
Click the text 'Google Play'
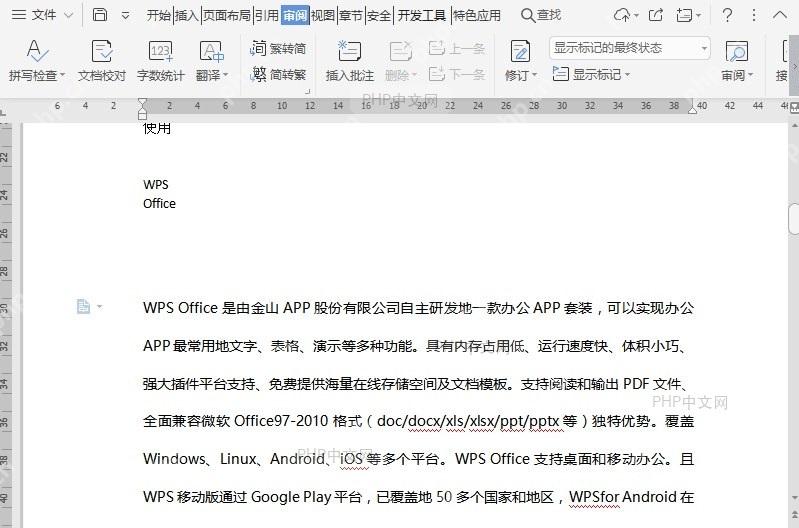(290, 497)
